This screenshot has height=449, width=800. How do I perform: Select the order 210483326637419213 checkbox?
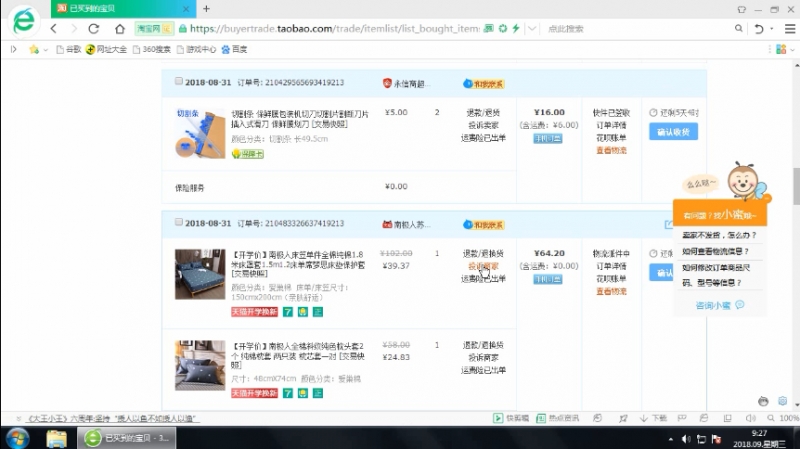tap(179, 222)
